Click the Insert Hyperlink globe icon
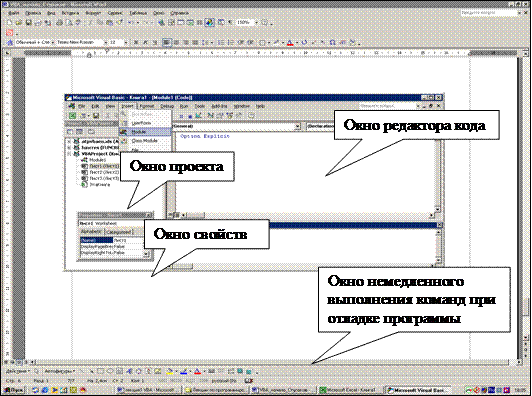The height and width of the screenshot is (396, 532). point(161,22)
